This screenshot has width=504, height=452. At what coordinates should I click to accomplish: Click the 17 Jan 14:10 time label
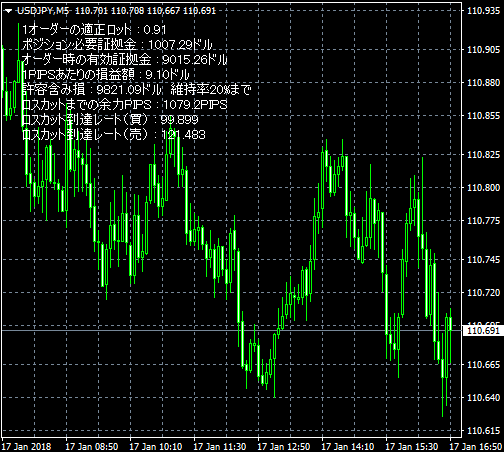pos(348,447)
